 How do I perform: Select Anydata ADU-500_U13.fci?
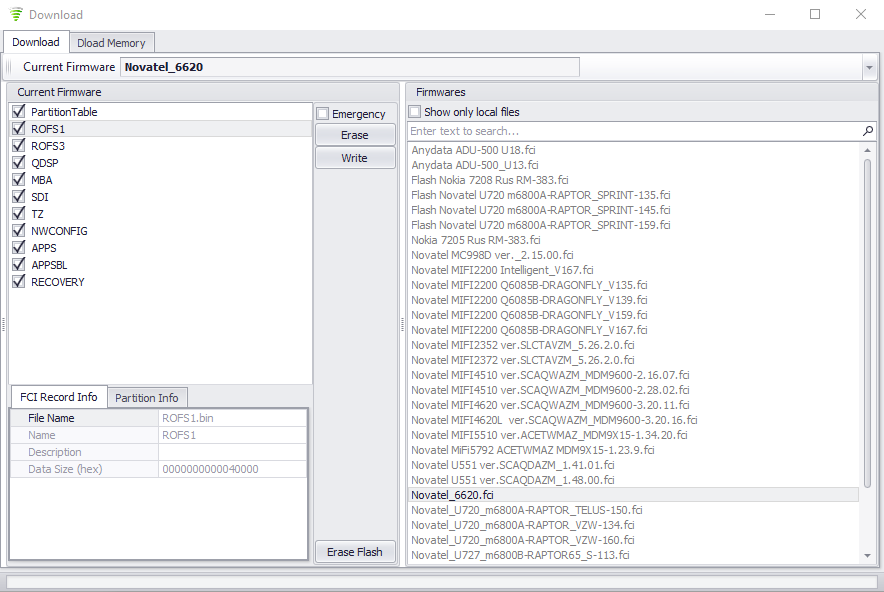click(475, 165)
